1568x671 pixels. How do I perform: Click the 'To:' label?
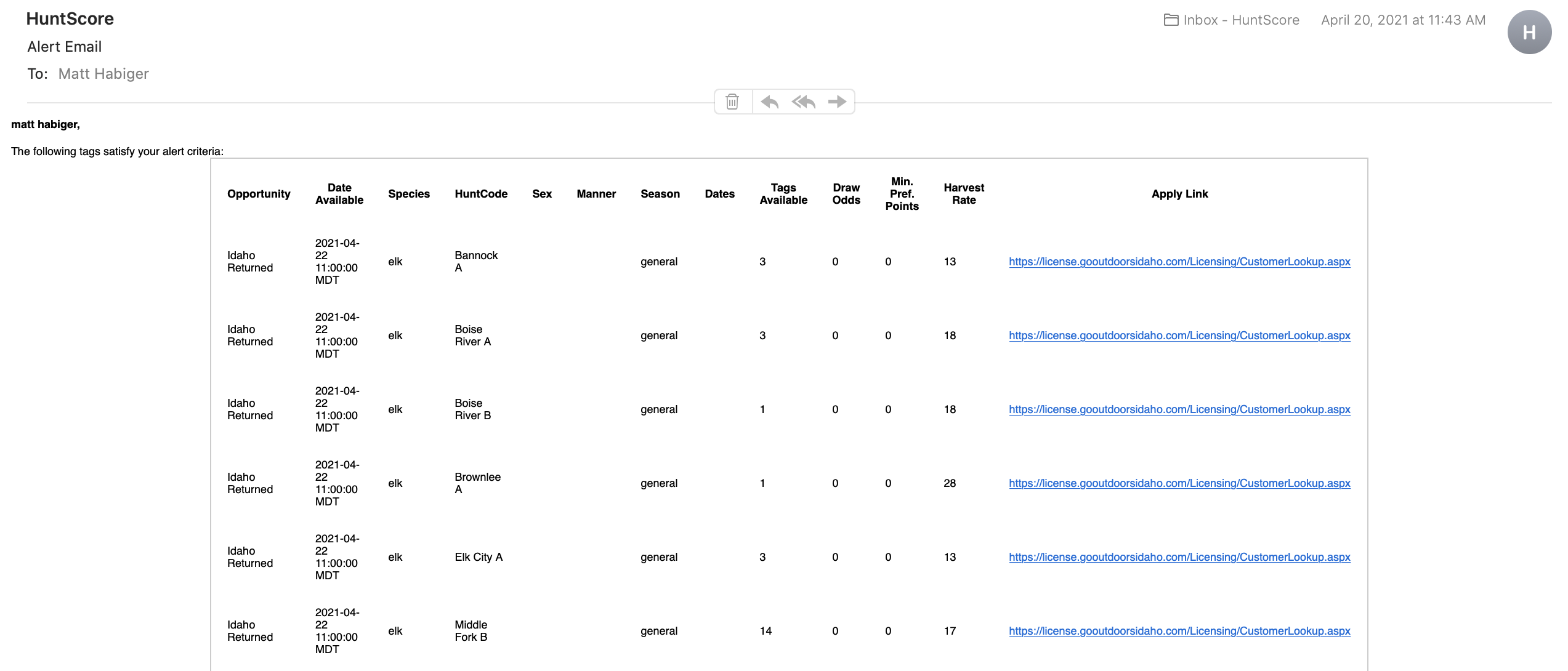[x=38, y=74]
